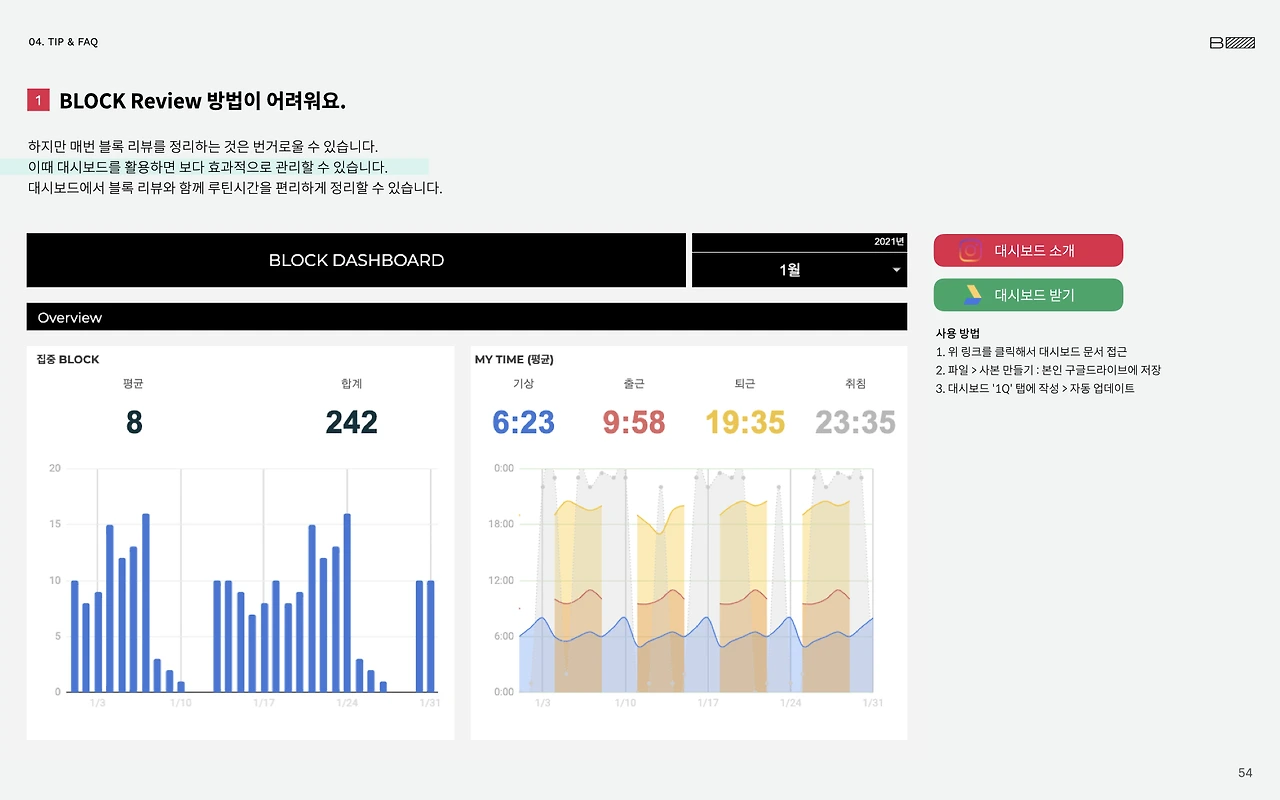Click the BLOCK DASHBOARD title bar
Viewport: 1280px width, 800px height.
click(x=355, y=260)
